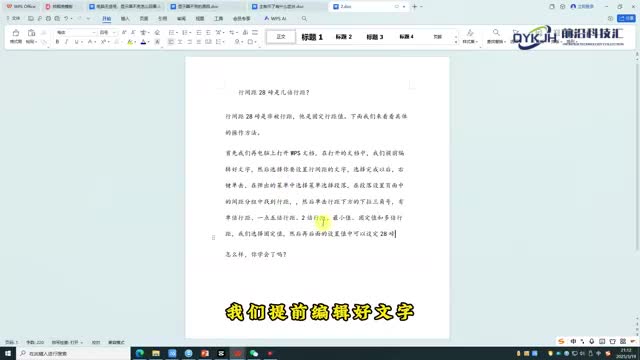Click the word count status entry

pyautogui.click(x=35, y=342)
